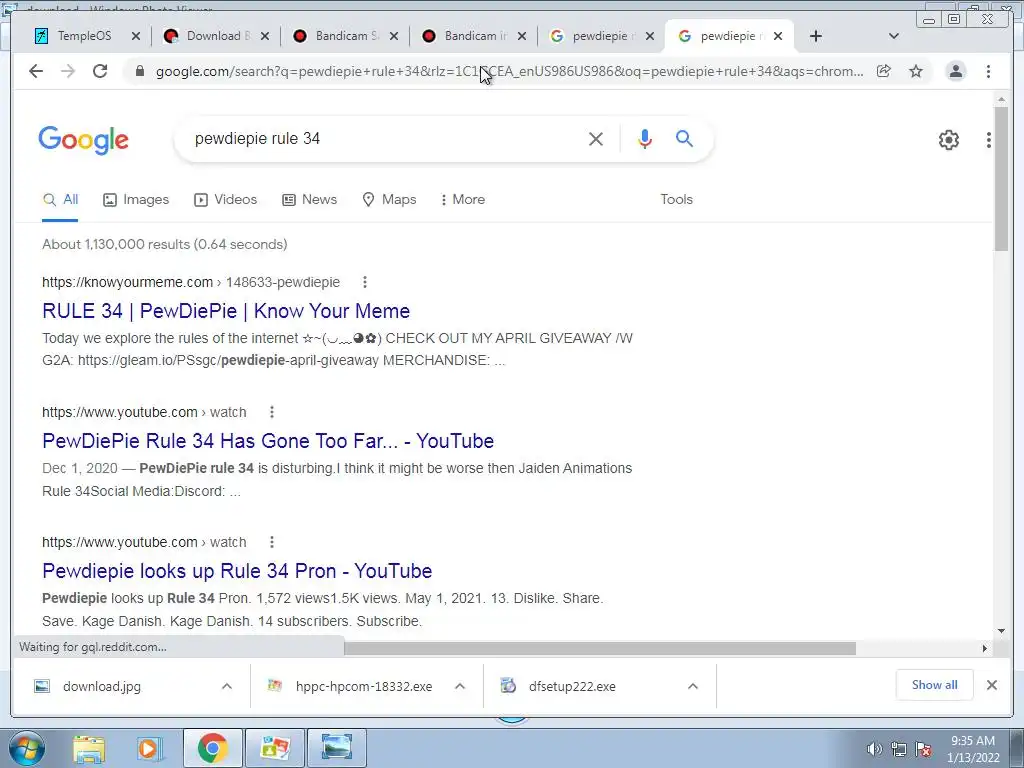The height and width of the screenshot is (768, 1024).
Task: Open options for Rule 34 Pron result
Action: (x=272, y=542)
